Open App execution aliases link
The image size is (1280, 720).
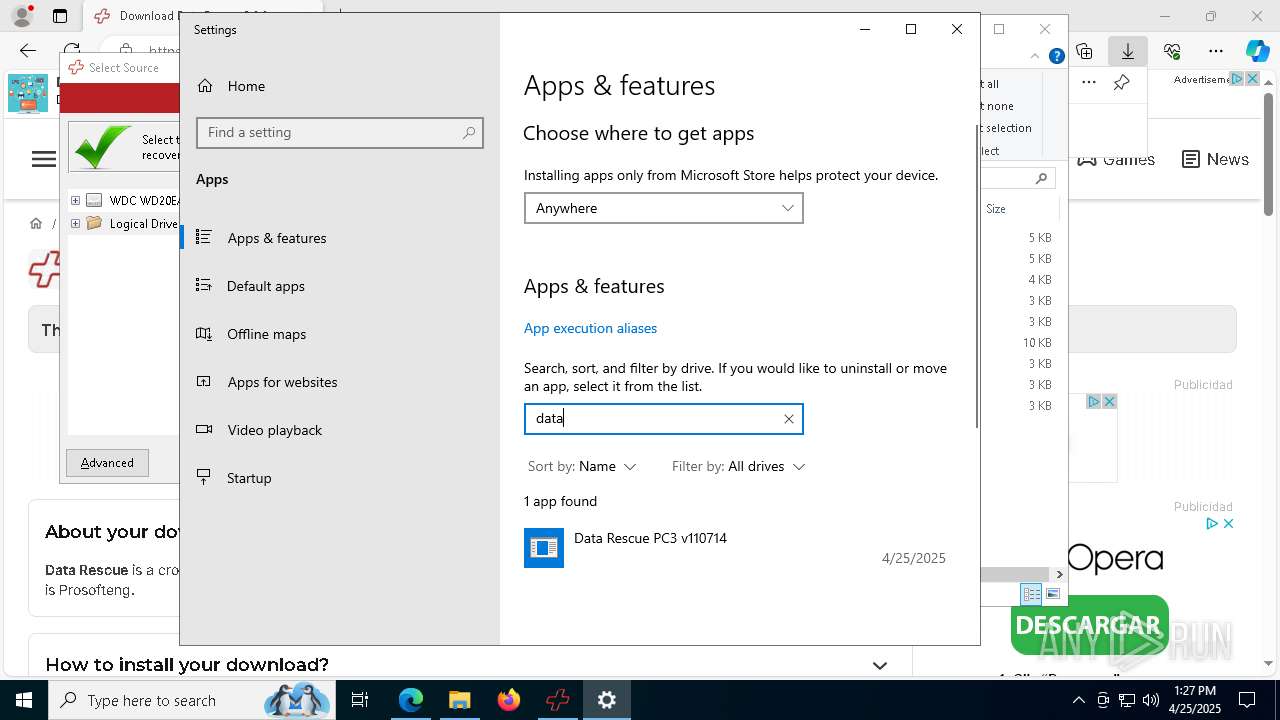pos(590,328)
